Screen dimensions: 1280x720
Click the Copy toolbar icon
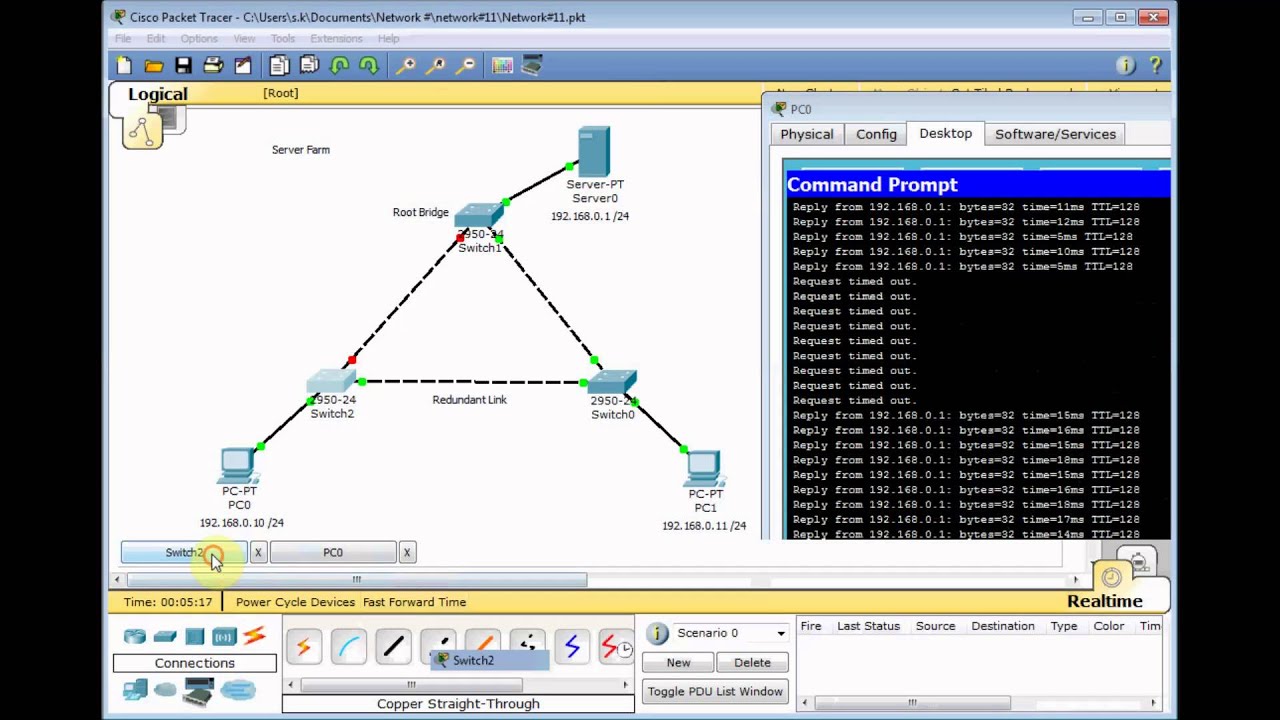(x=279, y=66)
